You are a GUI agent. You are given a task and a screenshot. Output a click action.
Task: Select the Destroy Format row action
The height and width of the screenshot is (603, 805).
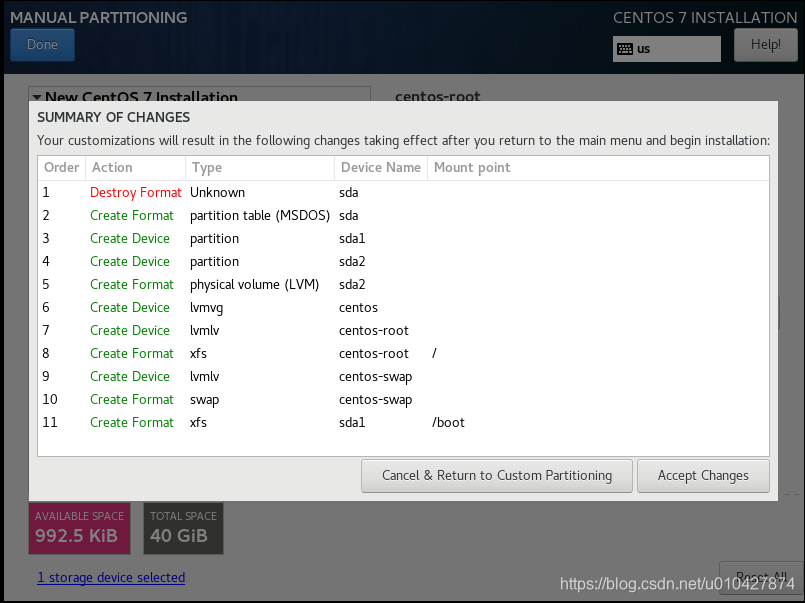pos(136,192)
